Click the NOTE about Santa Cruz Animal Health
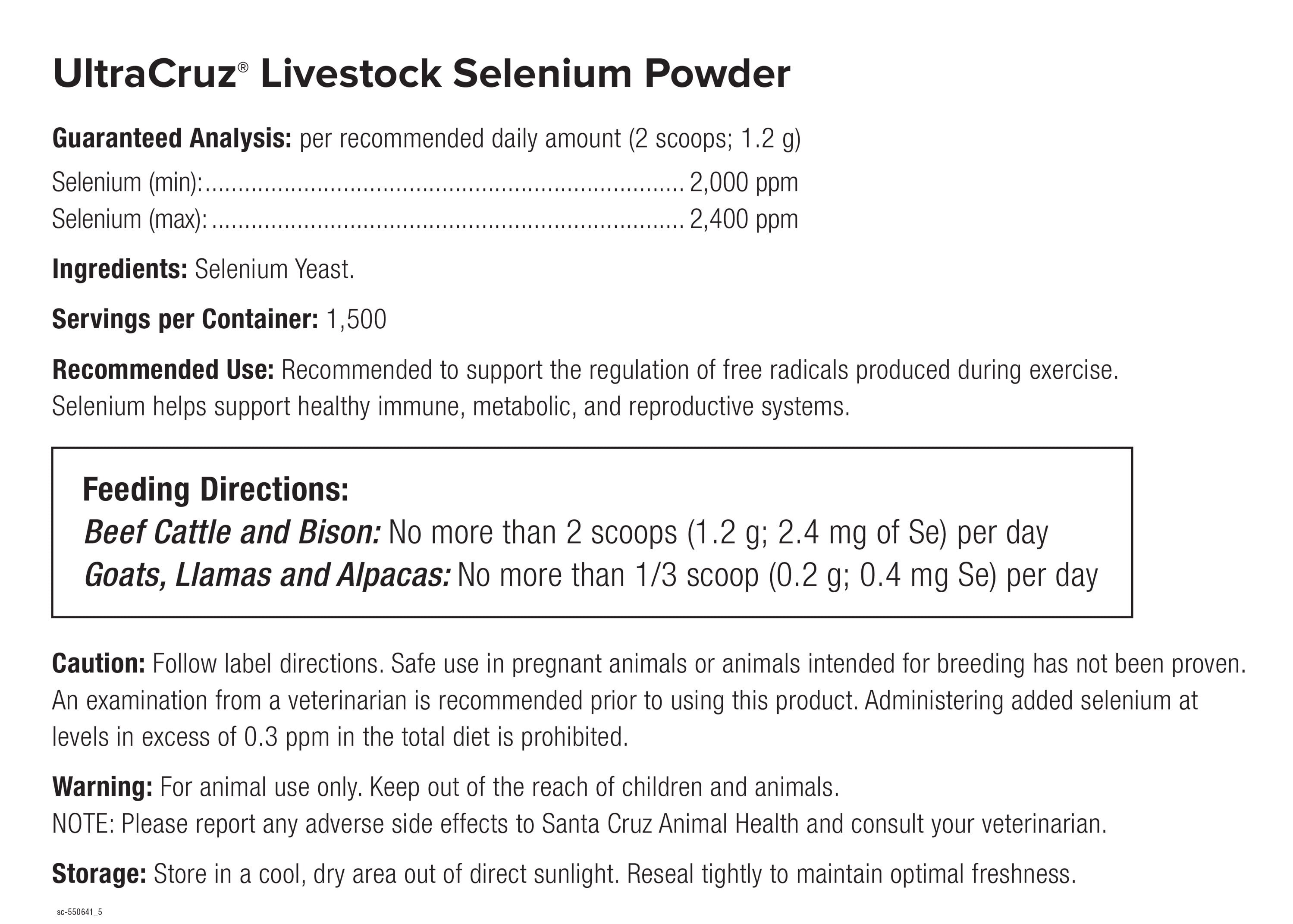Screen dimensions: 1293x924 click(579, 824)
